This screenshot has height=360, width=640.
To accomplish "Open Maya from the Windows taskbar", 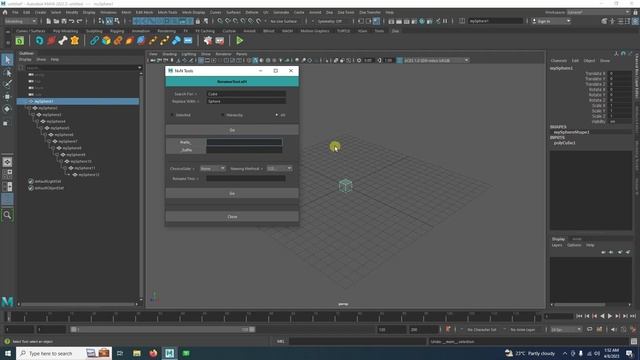I will click(x=169, y=353).
